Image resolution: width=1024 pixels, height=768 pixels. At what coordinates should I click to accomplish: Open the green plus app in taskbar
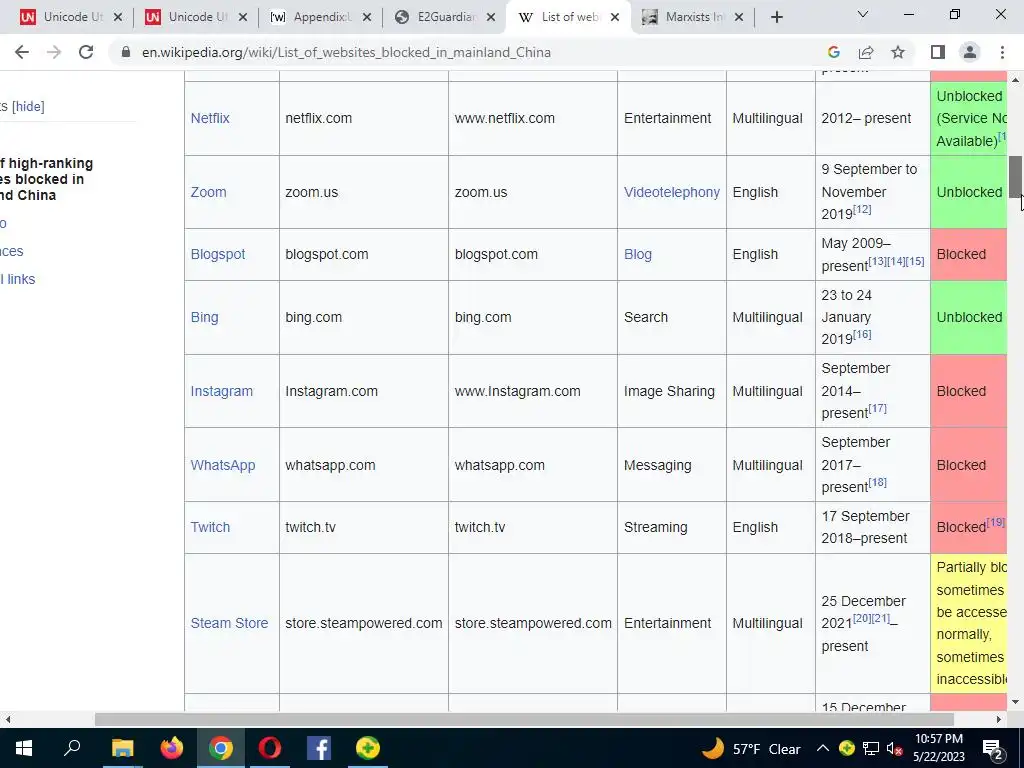pos(368,748)
